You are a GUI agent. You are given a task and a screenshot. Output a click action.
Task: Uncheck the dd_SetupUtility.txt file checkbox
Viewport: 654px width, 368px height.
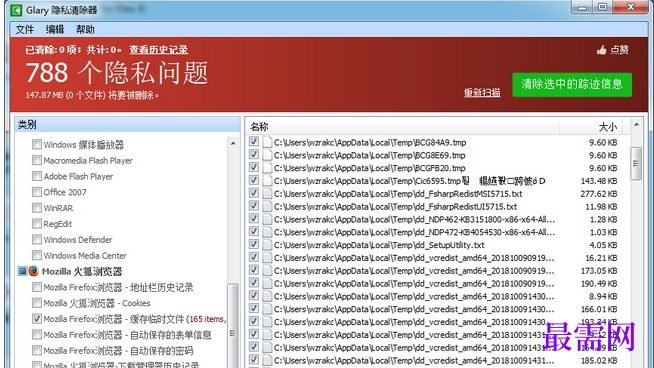254,244
